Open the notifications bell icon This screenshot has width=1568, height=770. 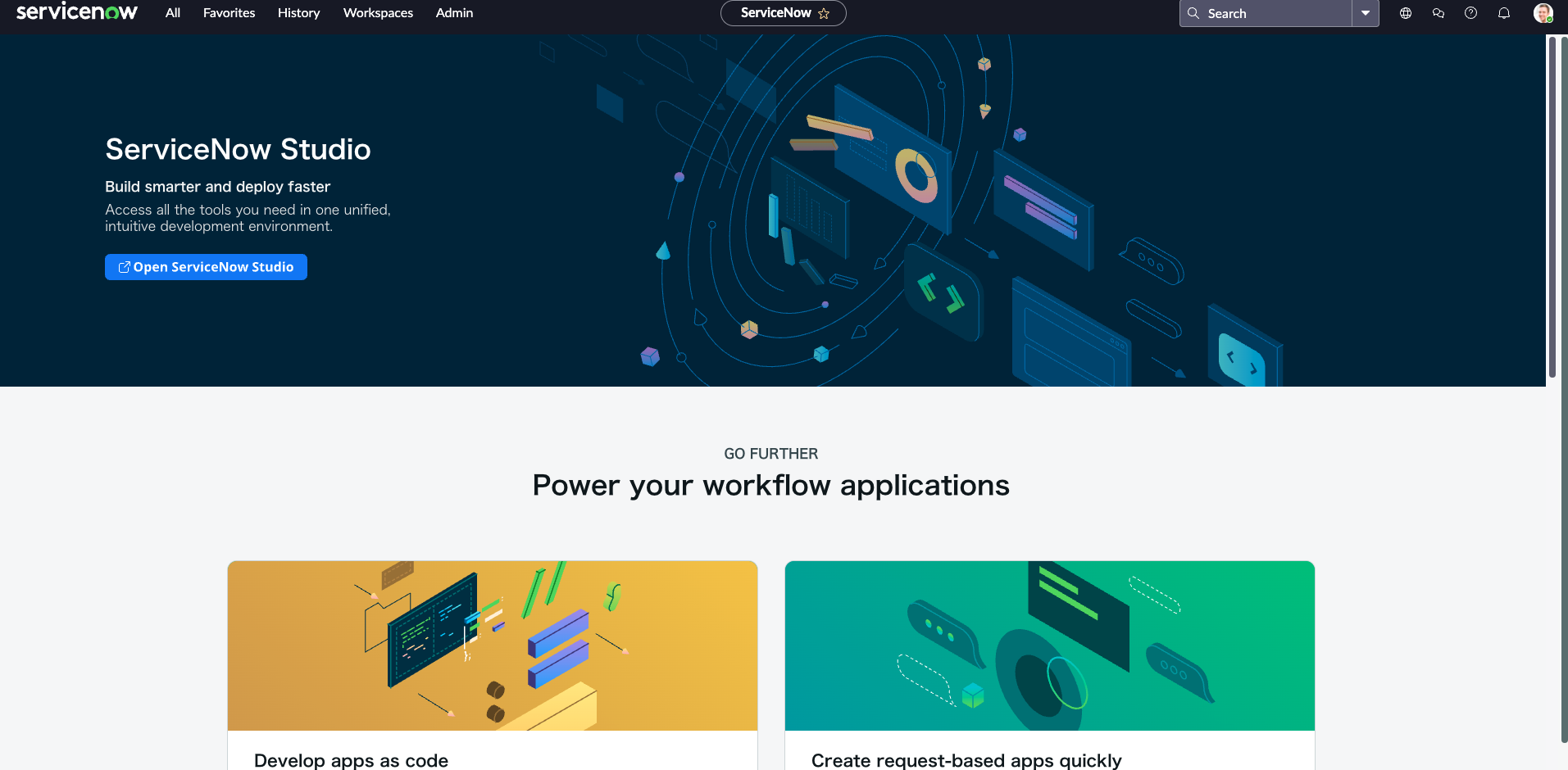[x=1504, y=13]
